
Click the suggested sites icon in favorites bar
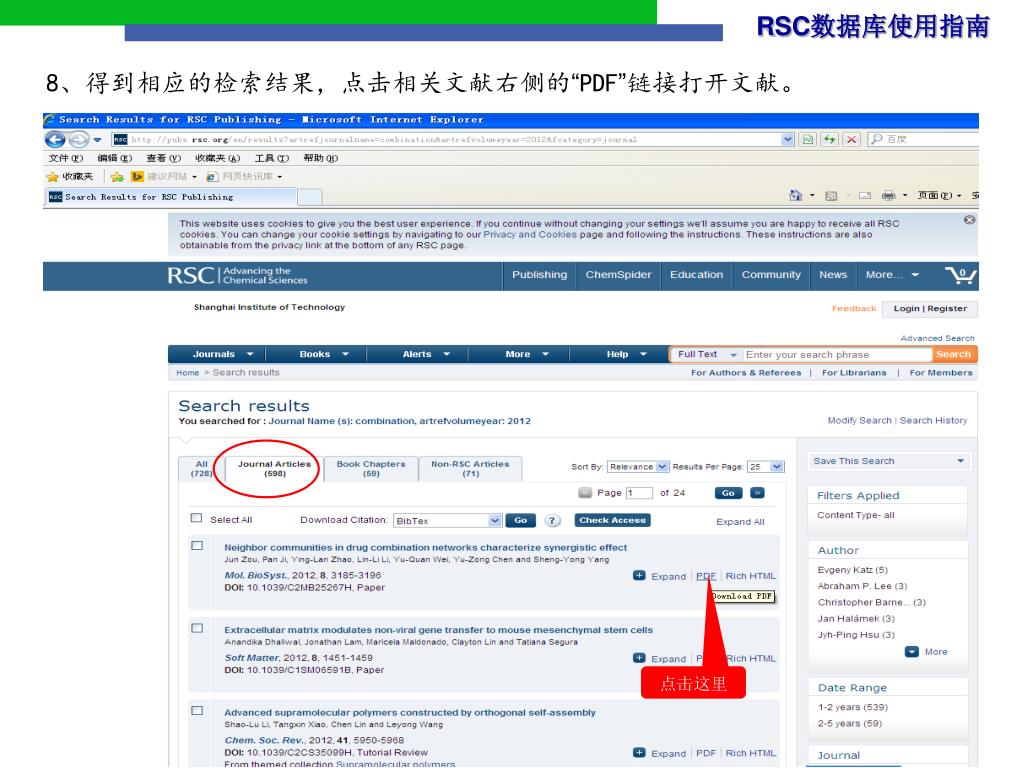(137, 176)
